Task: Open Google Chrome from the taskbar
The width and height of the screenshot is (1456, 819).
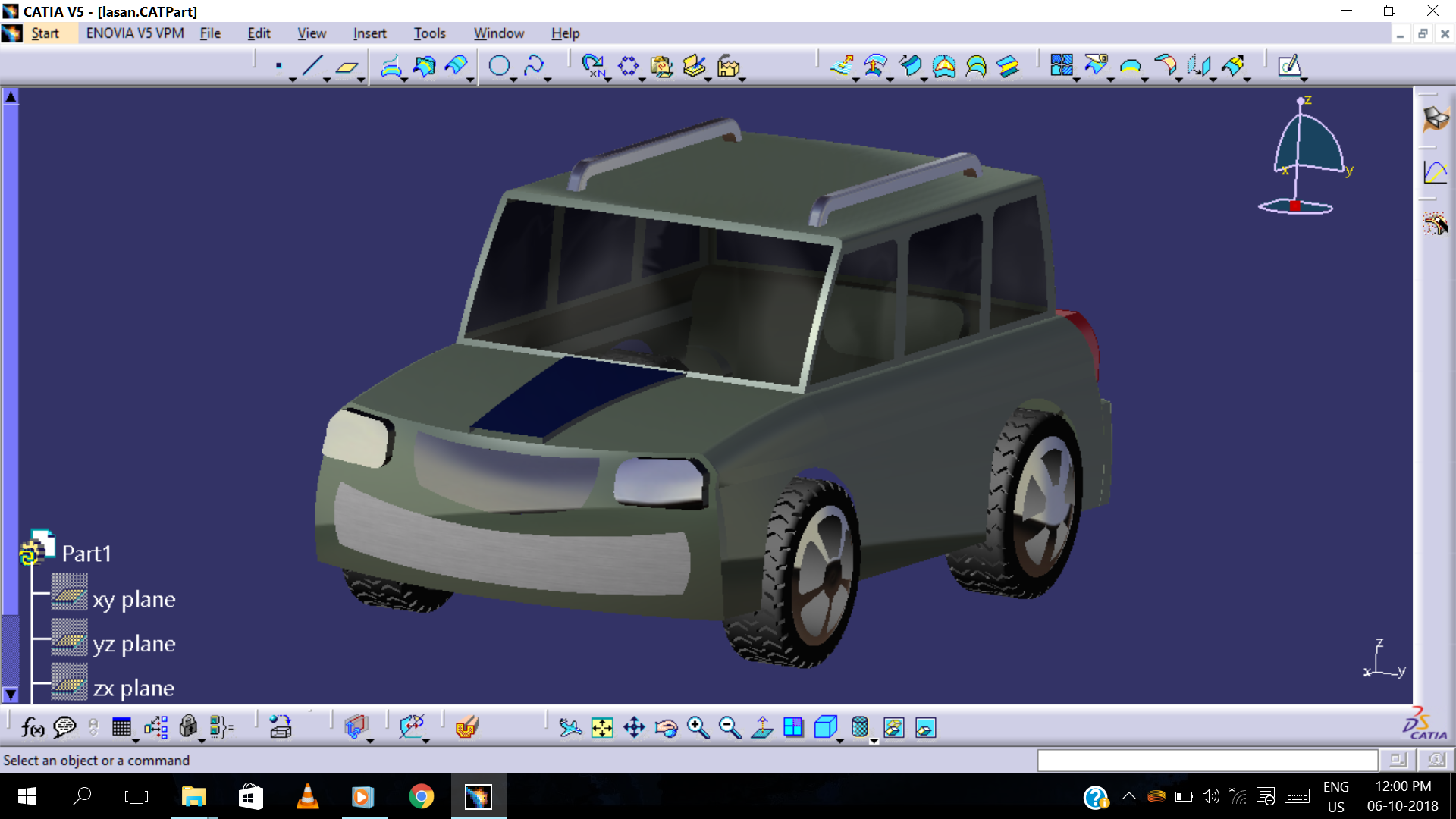Action: (421, 796)
